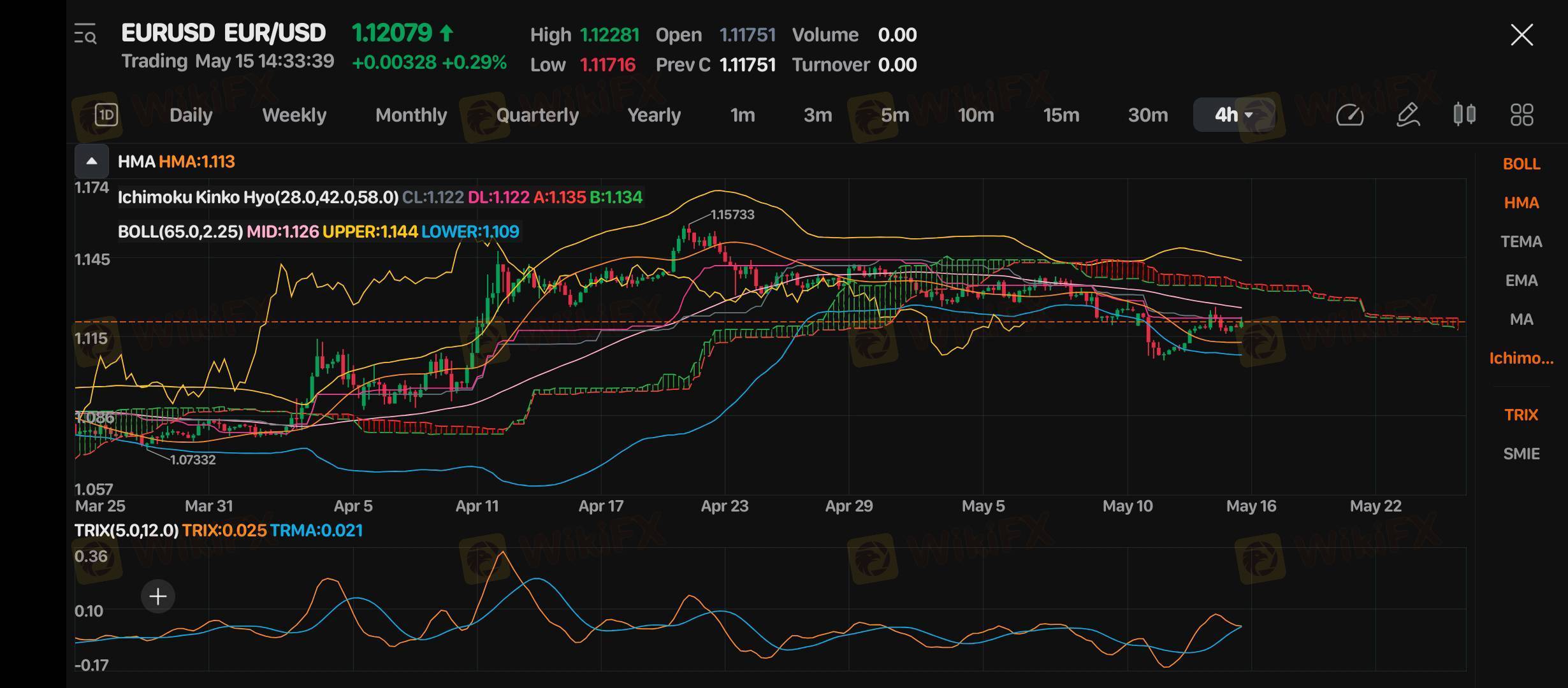Enable the TEMA overlay indicator
Viewport: 1568px width, 688px height.
point(1521,241)
